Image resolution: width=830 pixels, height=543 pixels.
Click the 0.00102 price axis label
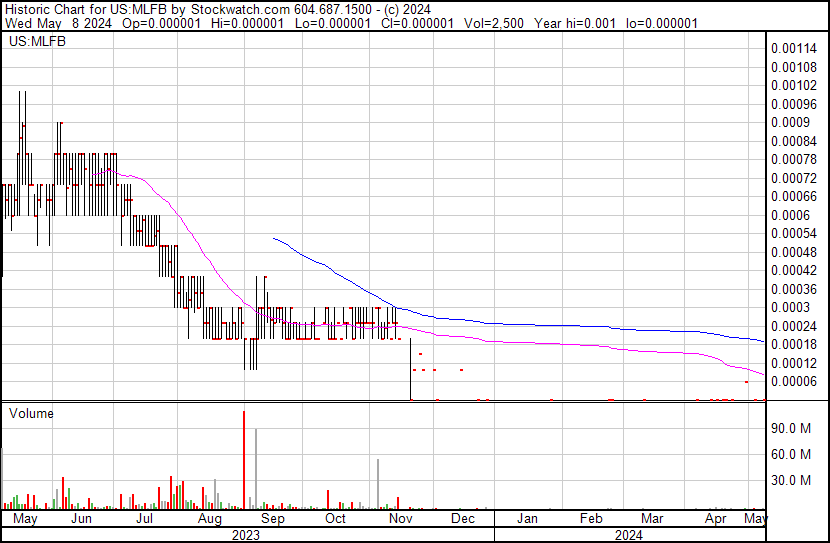pos(793,85)
